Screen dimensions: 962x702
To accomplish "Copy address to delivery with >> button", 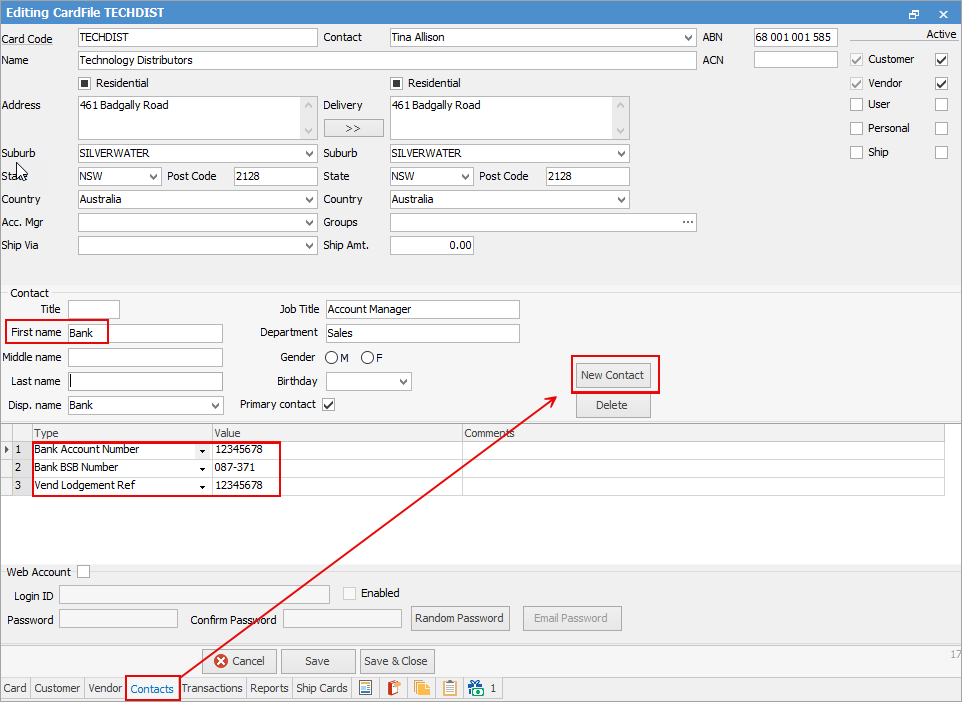I will click(353, 128).
